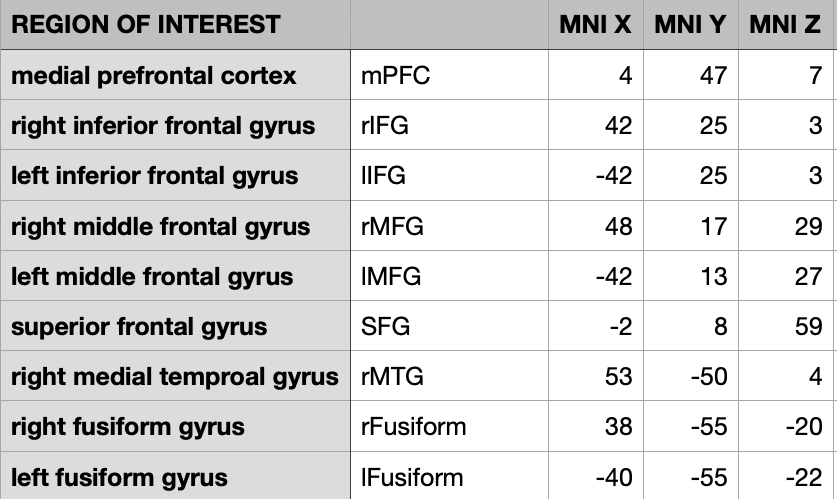Image resolution: width=837 pixels, height=499 pixels.
Task: Select the REGION OF INTEREST header cell
Action: 146,25
